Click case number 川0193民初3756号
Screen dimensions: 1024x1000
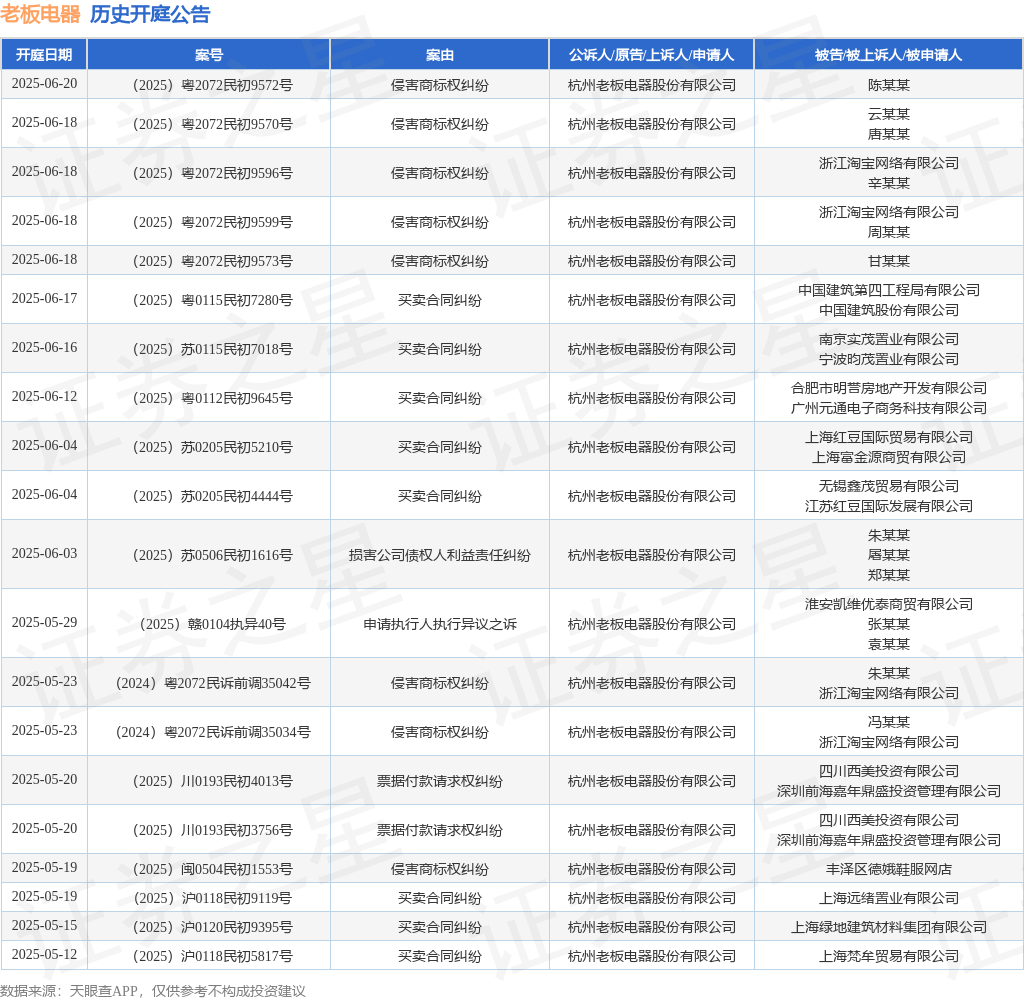212,830
